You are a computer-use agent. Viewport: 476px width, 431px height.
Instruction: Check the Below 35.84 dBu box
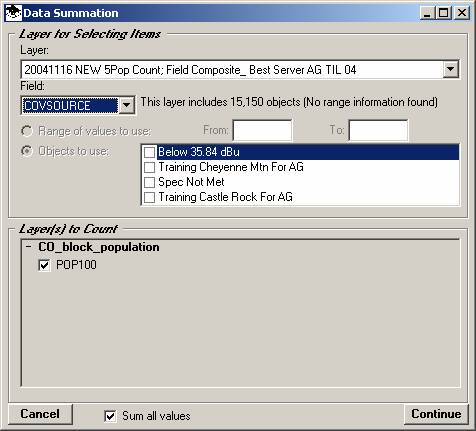149,152
